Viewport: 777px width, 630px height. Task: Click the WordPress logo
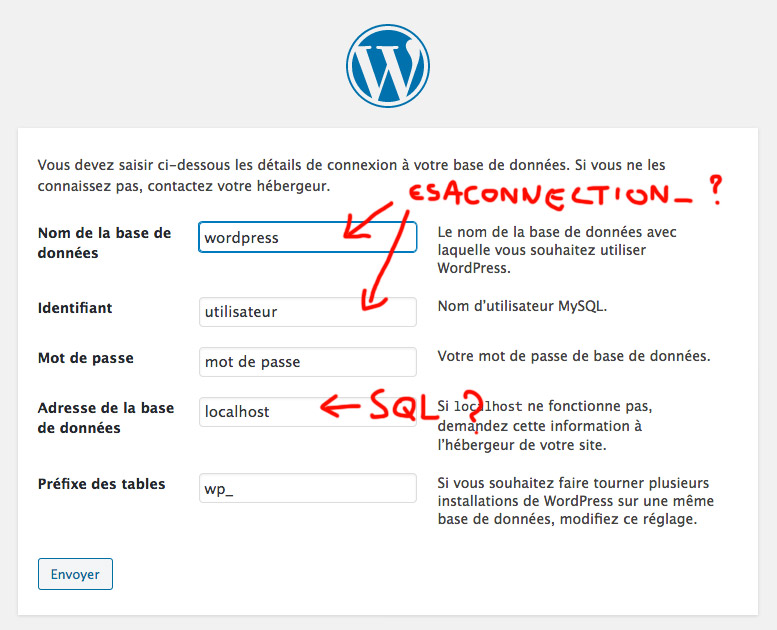(x=388, y=66)
